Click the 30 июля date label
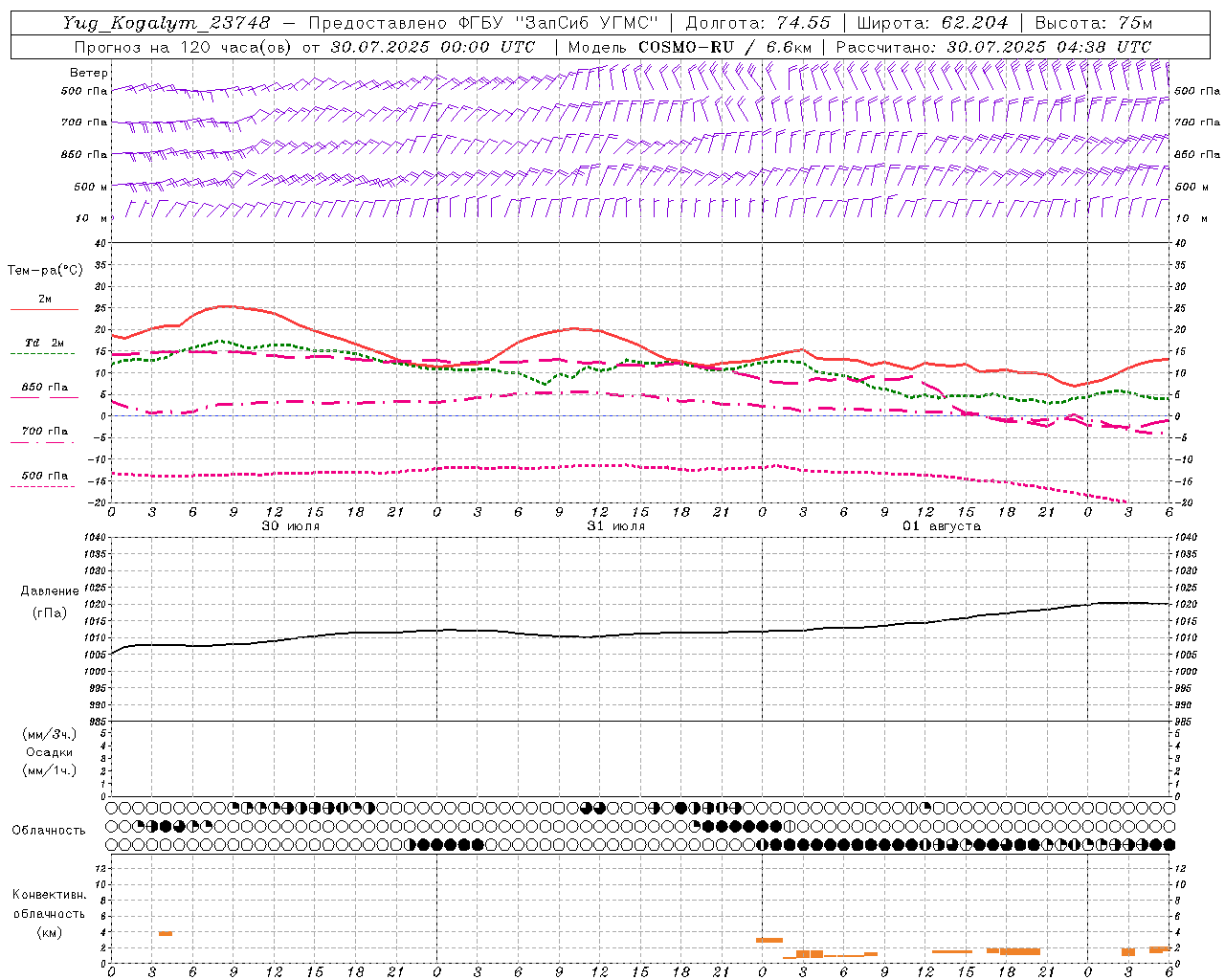Screen dimensions: 1225x980 point(291,526)
